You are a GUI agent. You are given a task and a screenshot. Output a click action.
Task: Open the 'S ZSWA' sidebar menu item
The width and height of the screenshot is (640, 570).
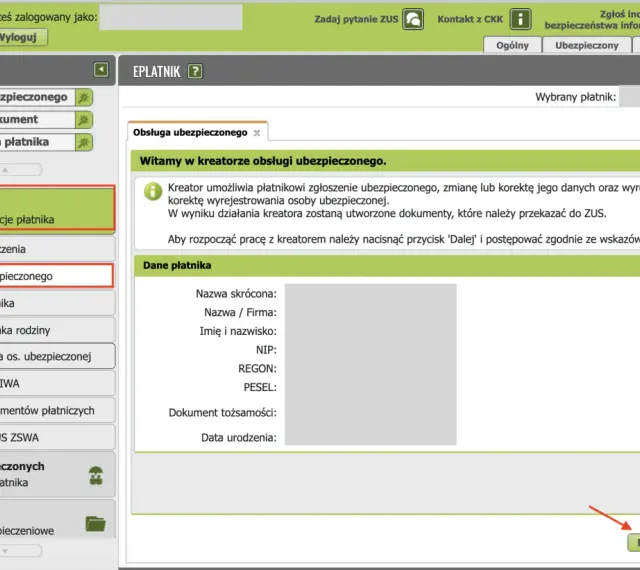pyautogui.click(x=57, y=437)
